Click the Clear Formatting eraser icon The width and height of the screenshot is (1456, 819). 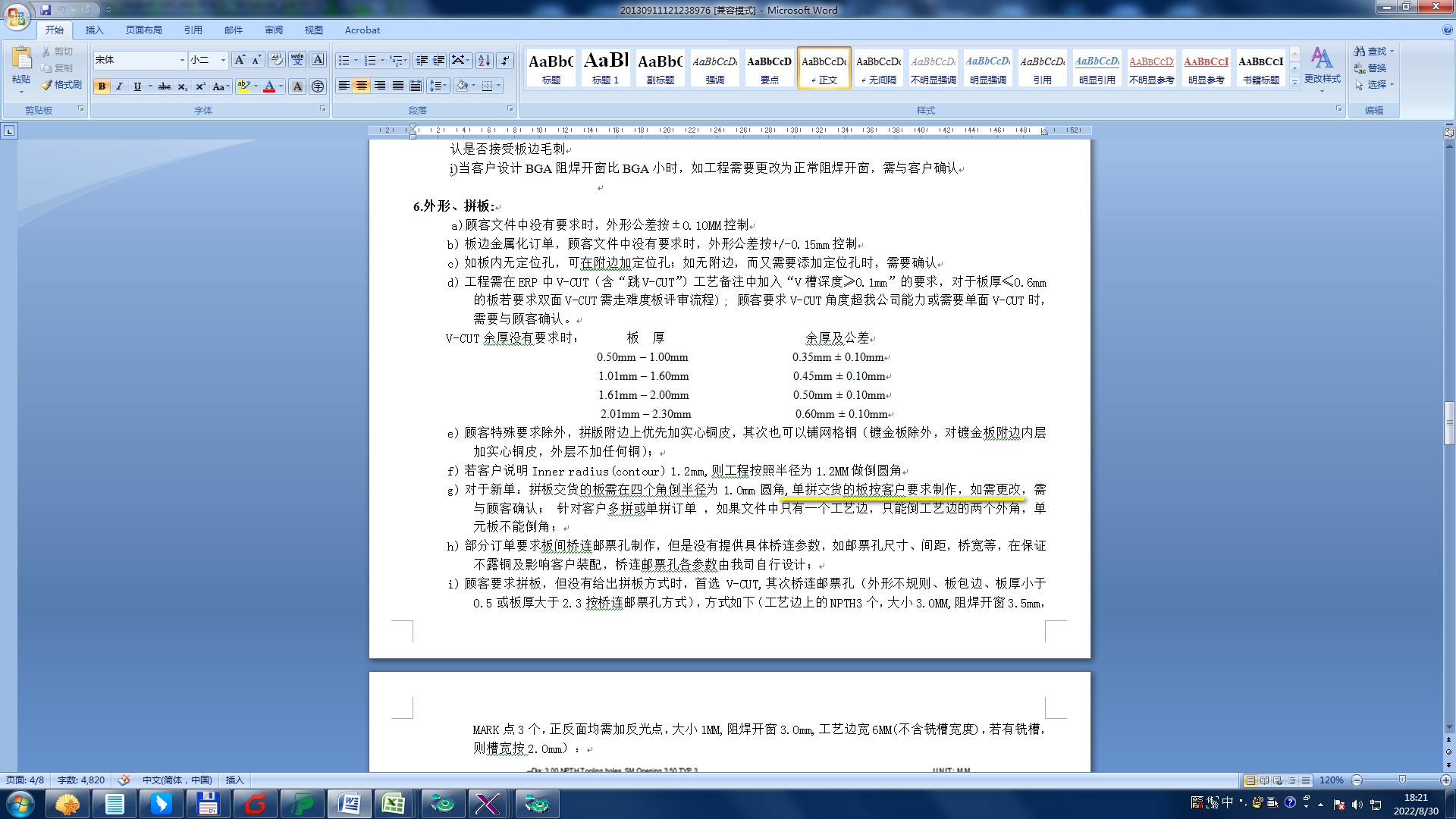tap(277, 60)
